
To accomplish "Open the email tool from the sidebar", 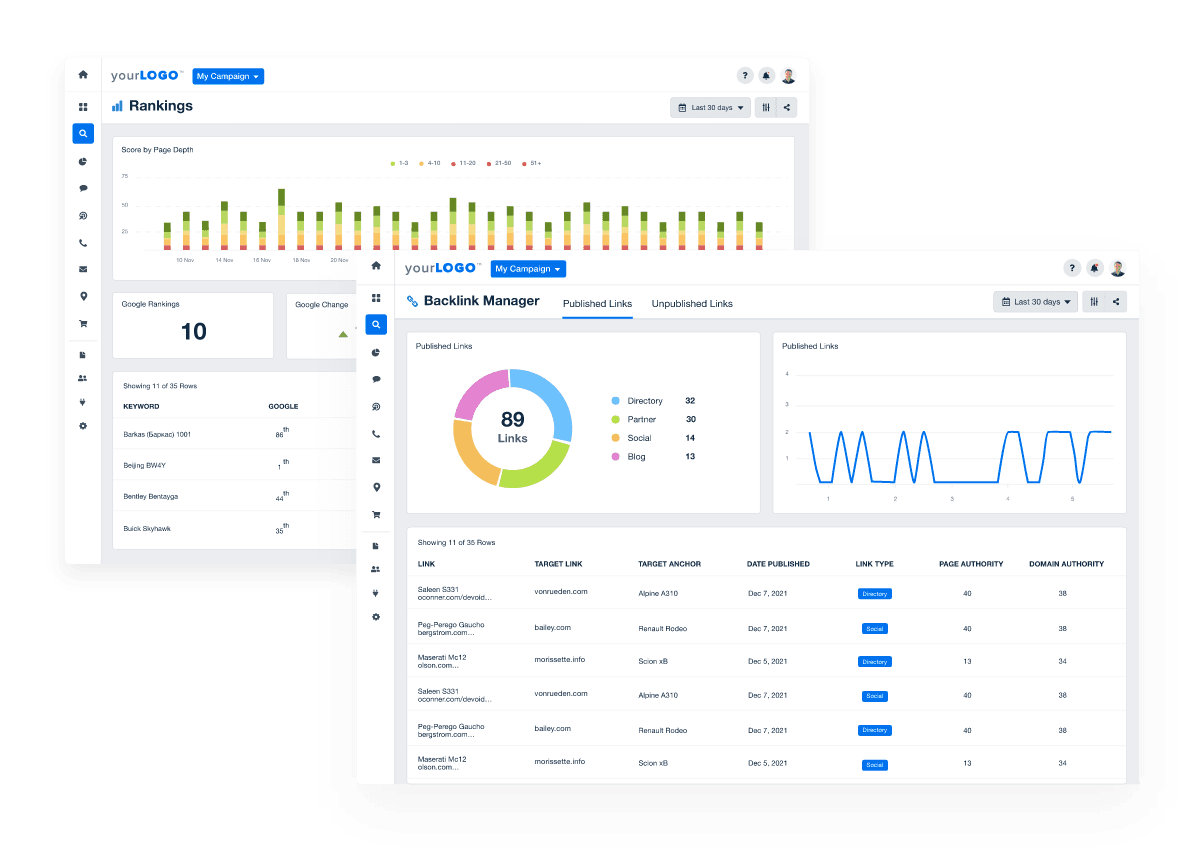I will (x=376, y=460).
